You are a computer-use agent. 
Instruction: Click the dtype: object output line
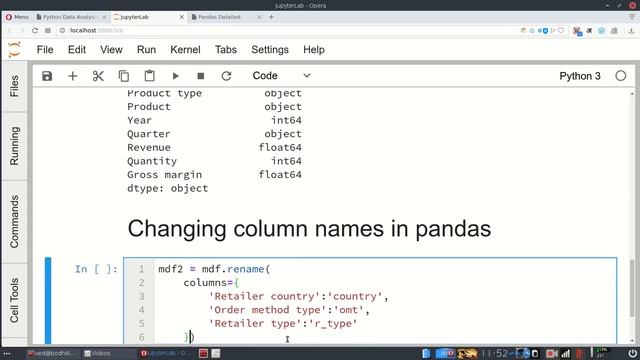coord(167,188)
